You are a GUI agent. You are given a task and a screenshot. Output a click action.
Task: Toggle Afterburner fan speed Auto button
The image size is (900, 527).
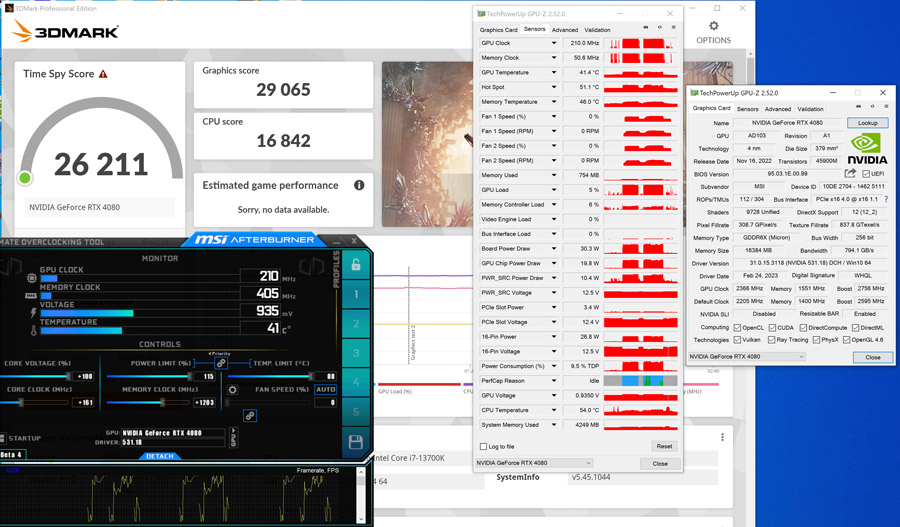click(325, 389)
